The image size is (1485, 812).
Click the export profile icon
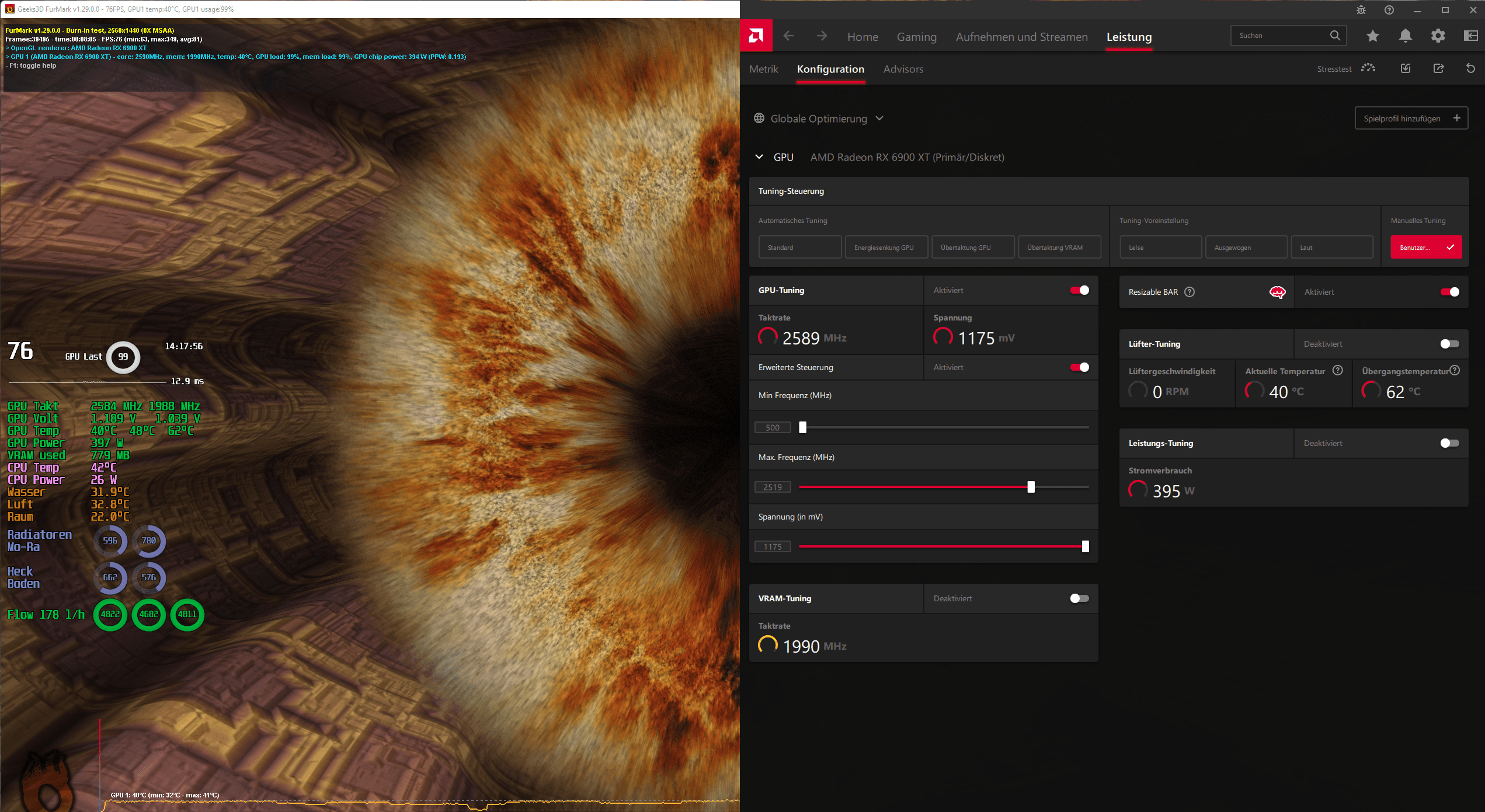pos(1438,68)
